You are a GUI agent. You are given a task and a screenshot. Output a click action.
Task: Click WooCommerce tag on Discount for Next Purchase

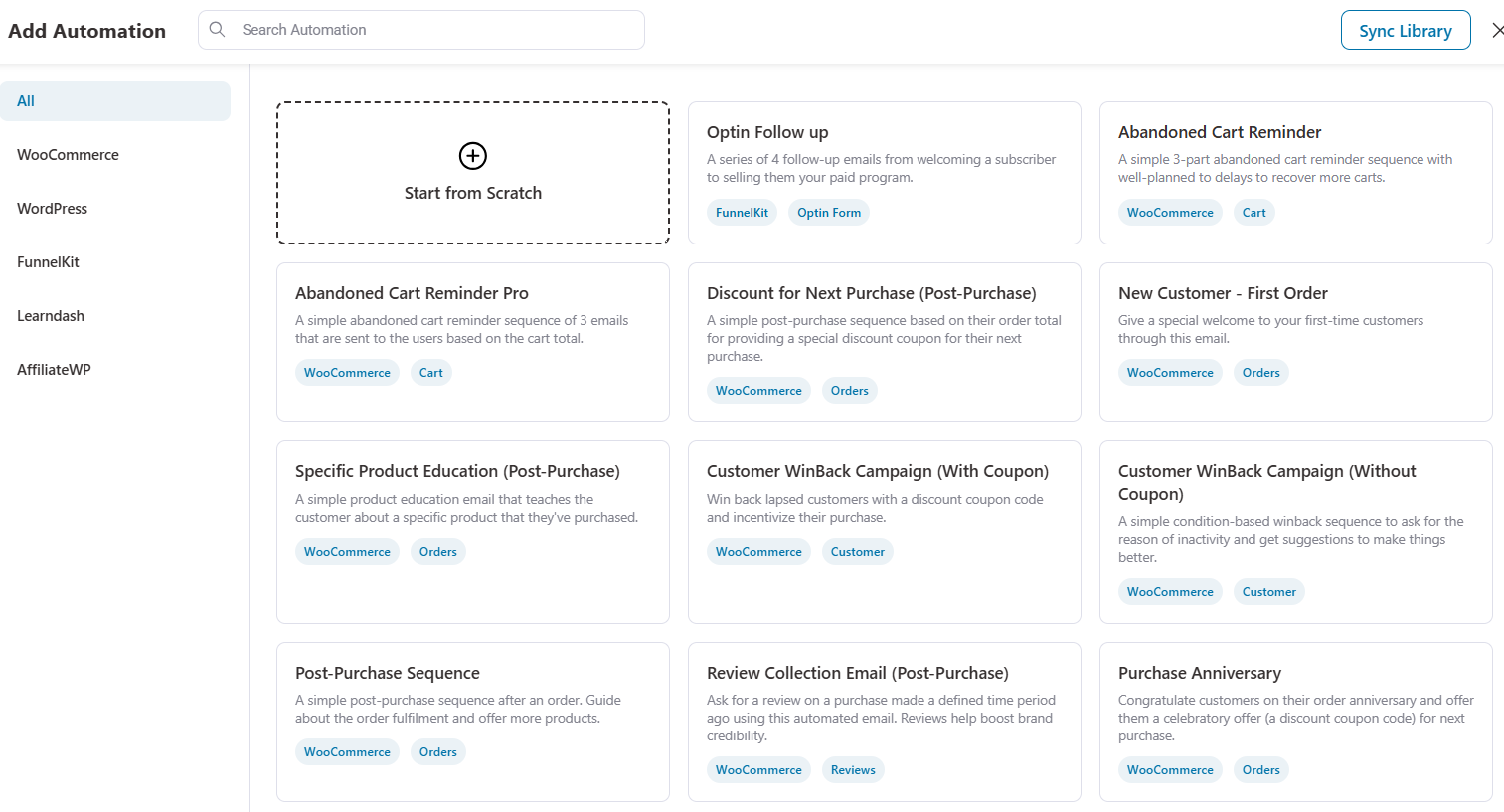click(x=758, y=391)
